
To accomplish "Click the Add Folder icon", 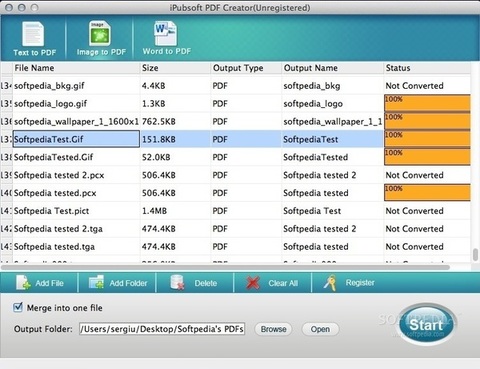I will click(x=96, y=283).
